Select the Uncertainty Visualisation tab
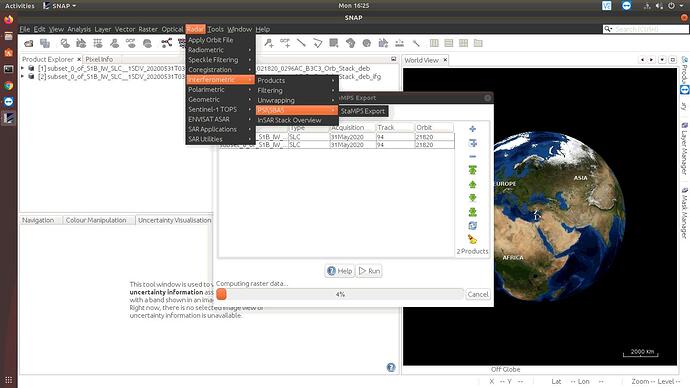Image resolution: width=690 pixels, height=388 pixels. pyautogui.click(x=174, y=220)
